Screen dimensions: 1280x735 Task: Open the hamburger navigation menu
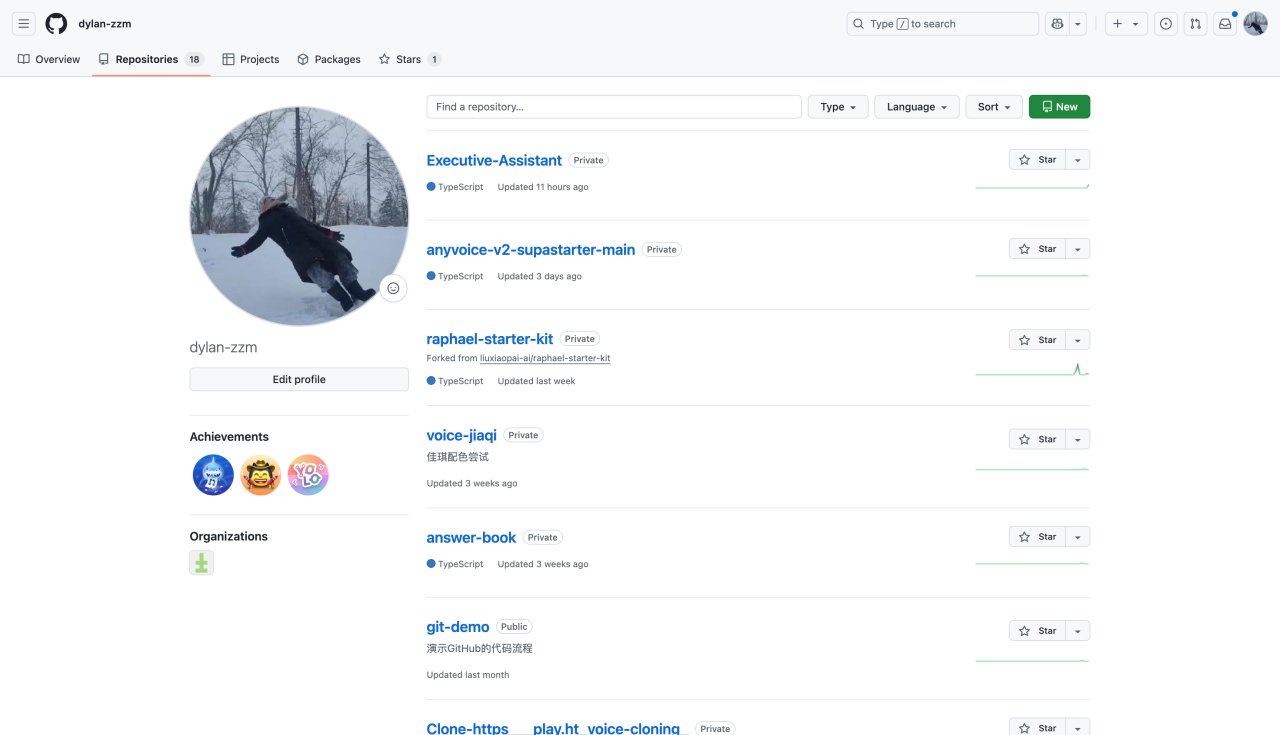tap(24, 24)
